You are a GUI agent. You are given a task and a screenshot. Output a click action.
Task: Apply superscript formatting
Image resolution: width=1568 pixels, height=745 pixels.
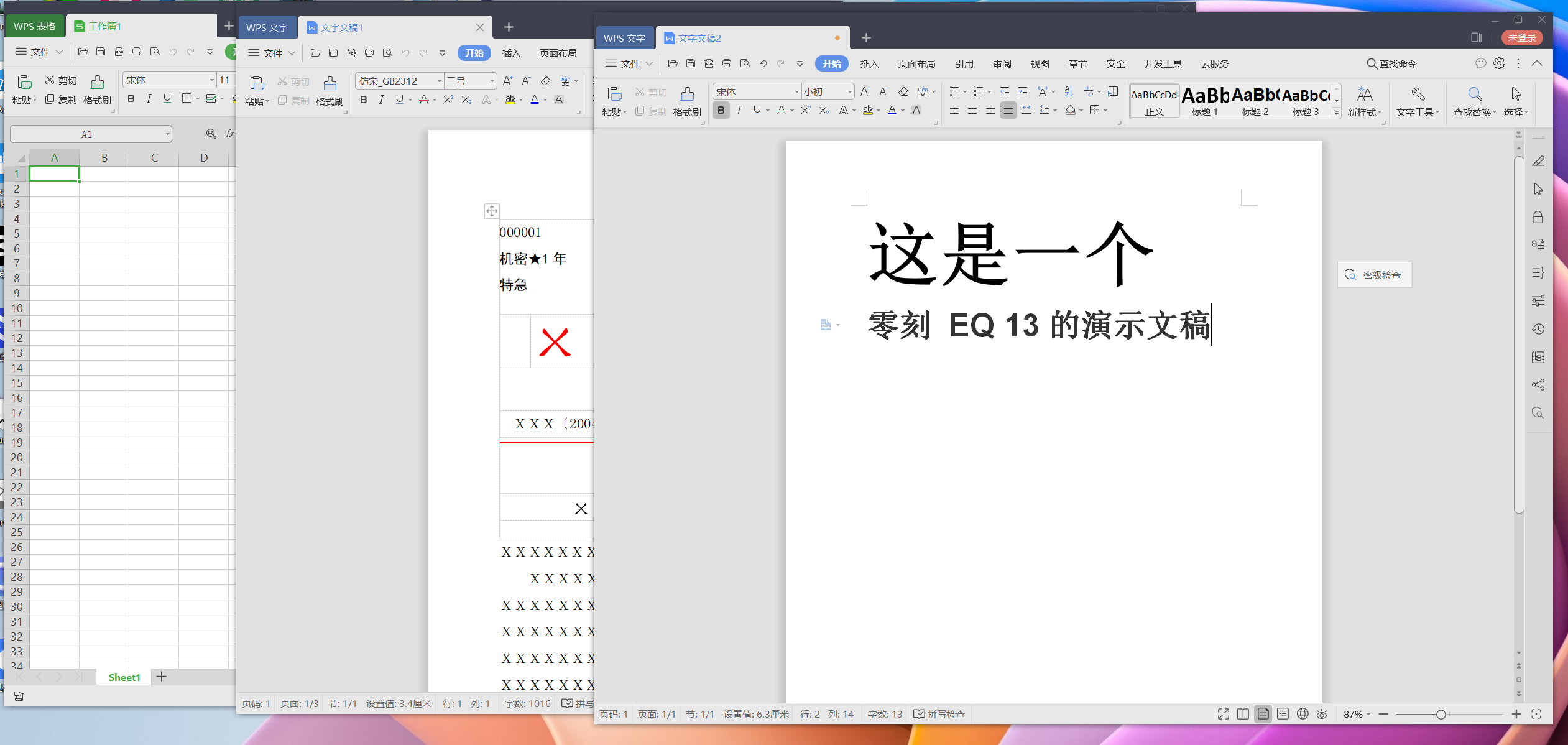point(806,110)
